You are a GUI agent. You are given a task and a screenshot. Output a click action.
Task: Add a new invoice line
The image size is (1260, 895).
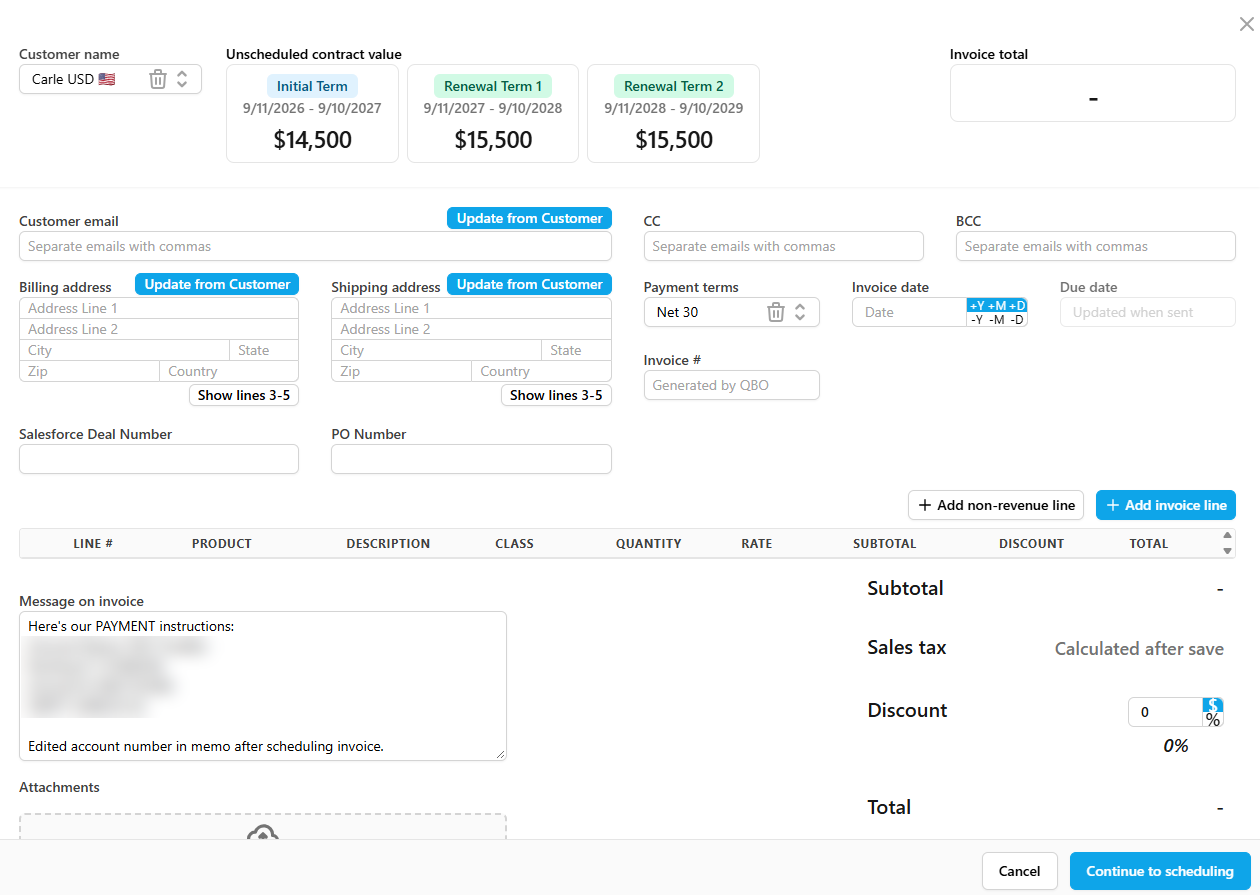pos(1166,505)
